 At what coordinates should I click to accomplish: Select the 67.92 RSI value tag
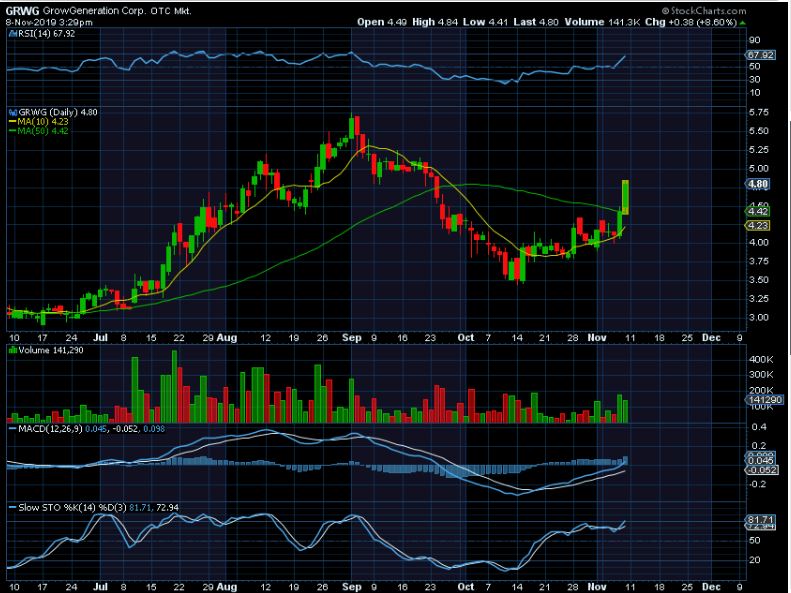pyautogui.click(x=757, y=54)
